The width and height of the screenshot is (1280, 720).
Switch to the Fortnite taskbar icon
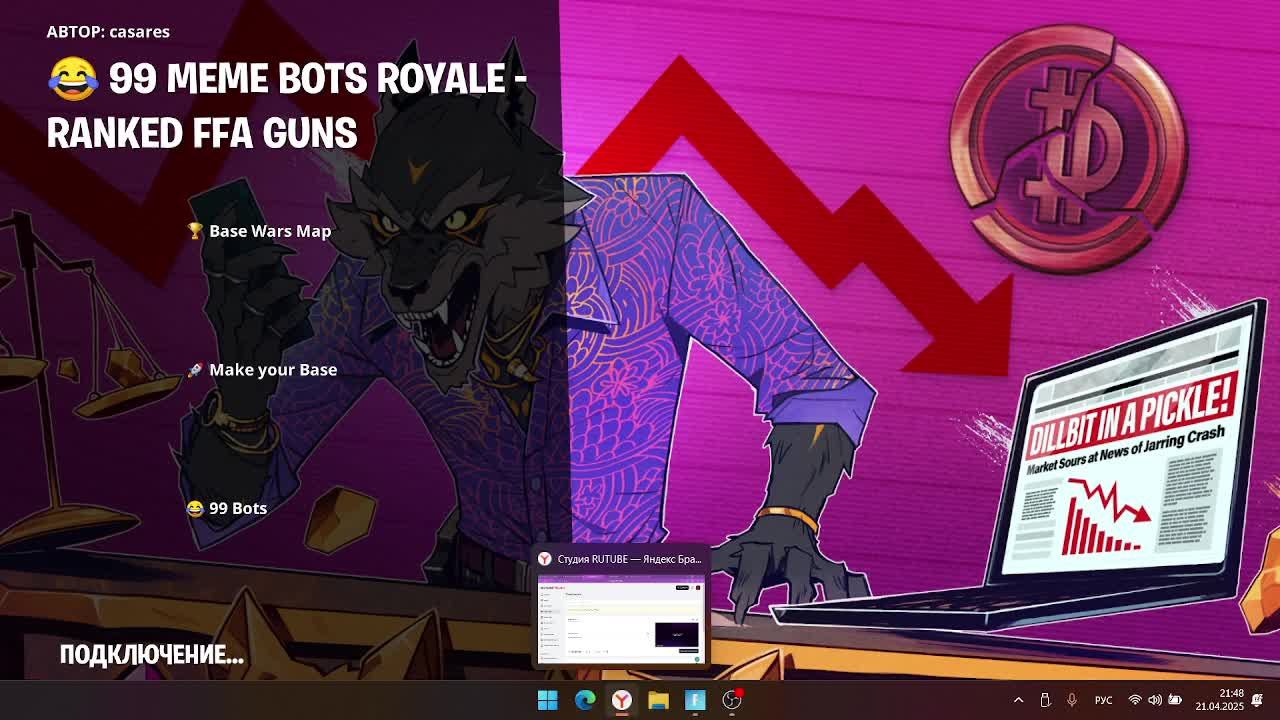[695, 700]
